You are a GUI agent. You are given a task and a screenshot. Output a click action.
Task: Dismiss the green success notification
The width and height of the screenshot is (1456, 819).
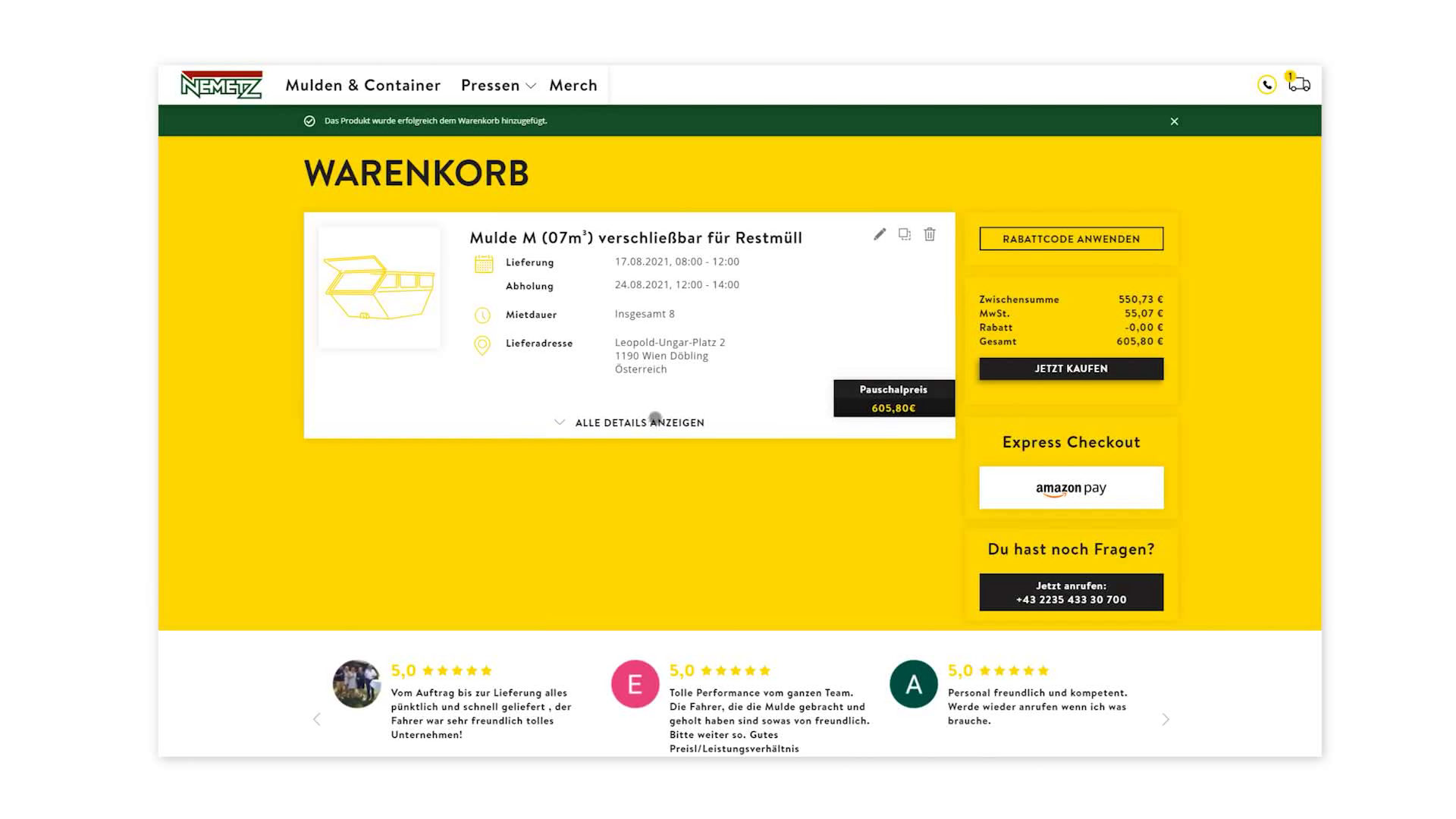[x=1174, y=121]
